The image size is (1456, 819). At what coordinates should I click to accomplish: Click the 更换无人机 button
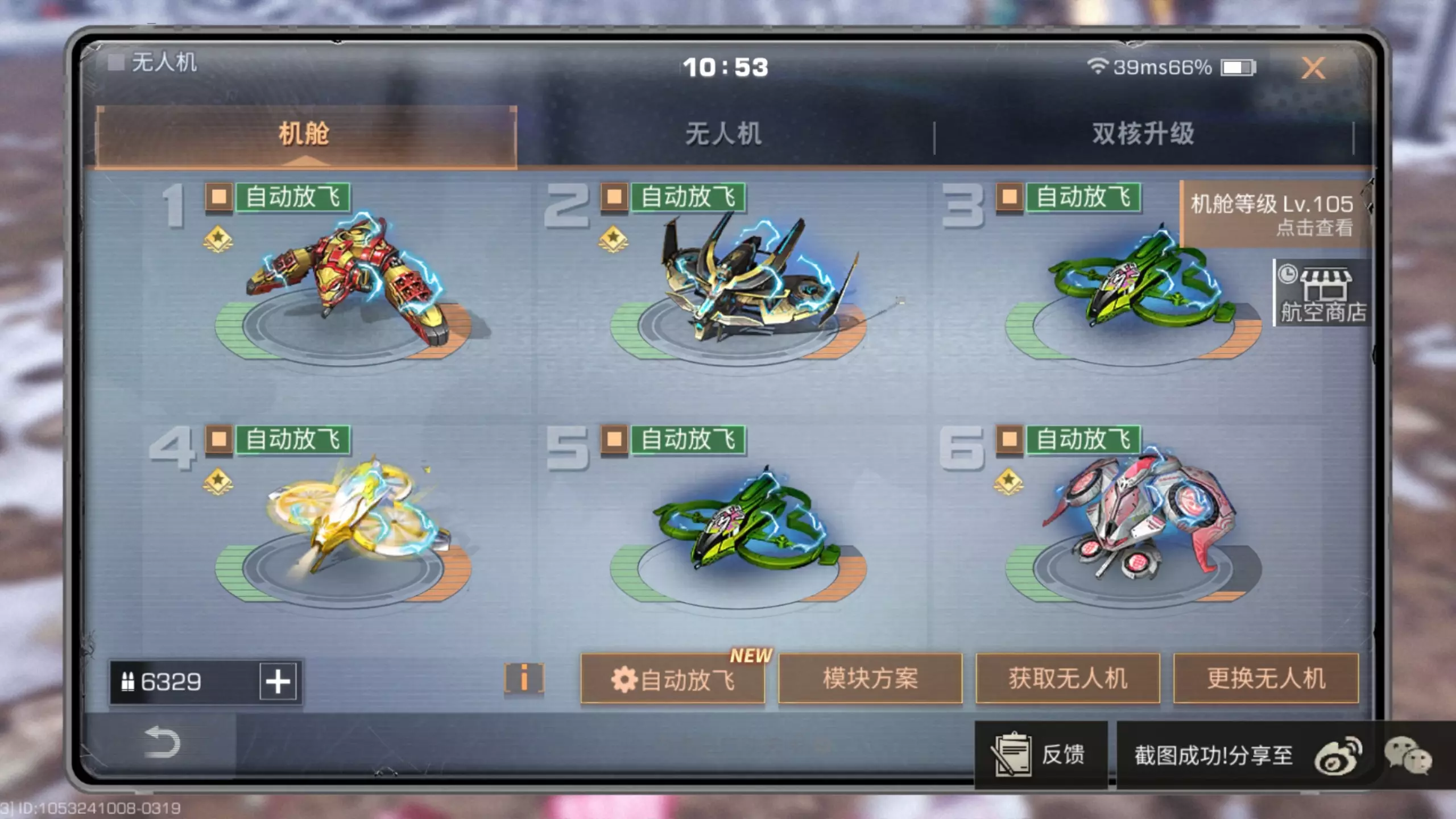(x=1266, y=679)
